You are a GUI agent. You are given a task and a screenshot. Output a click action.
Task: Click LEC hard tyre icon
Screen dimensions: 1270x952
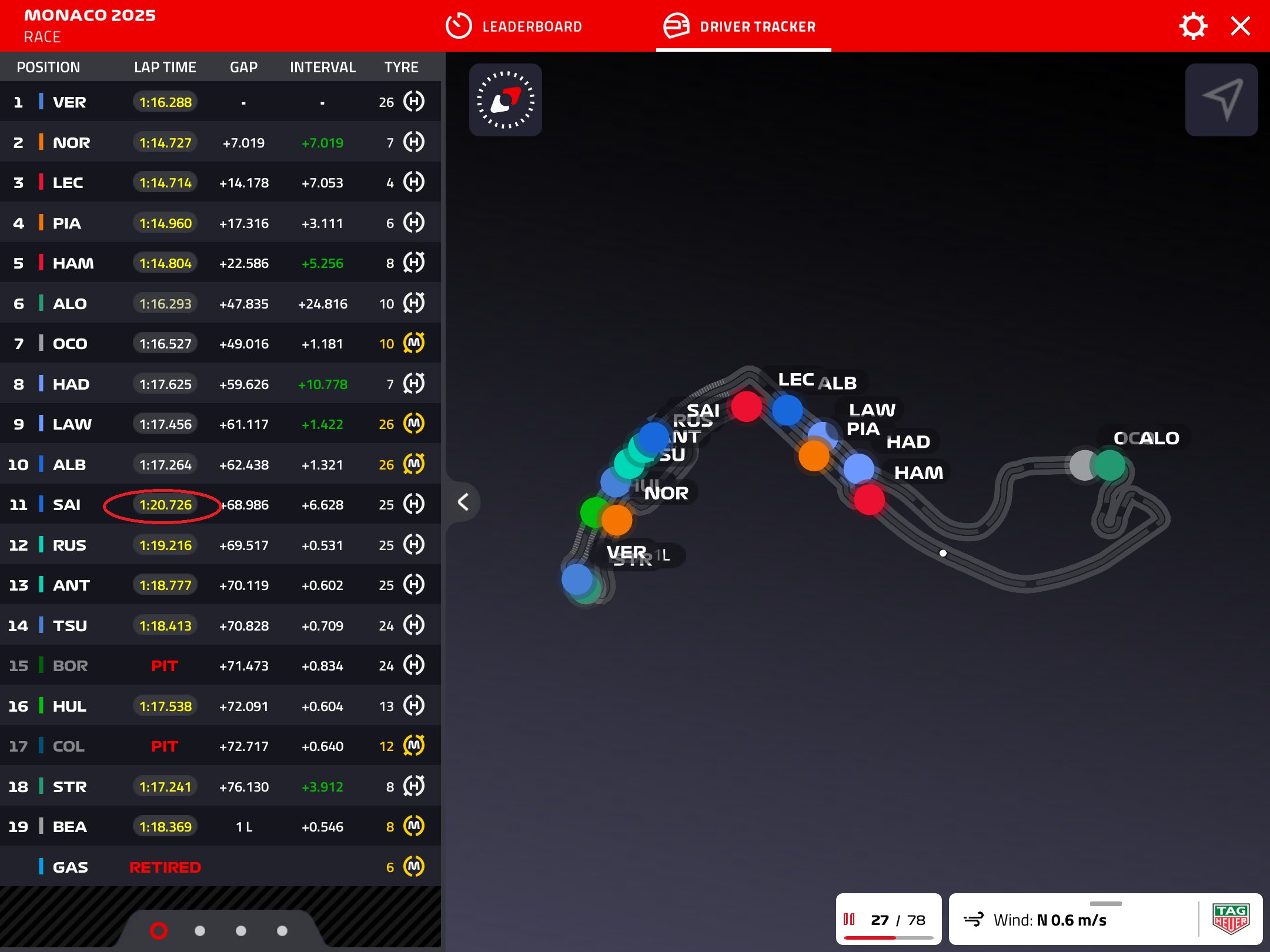414,182
